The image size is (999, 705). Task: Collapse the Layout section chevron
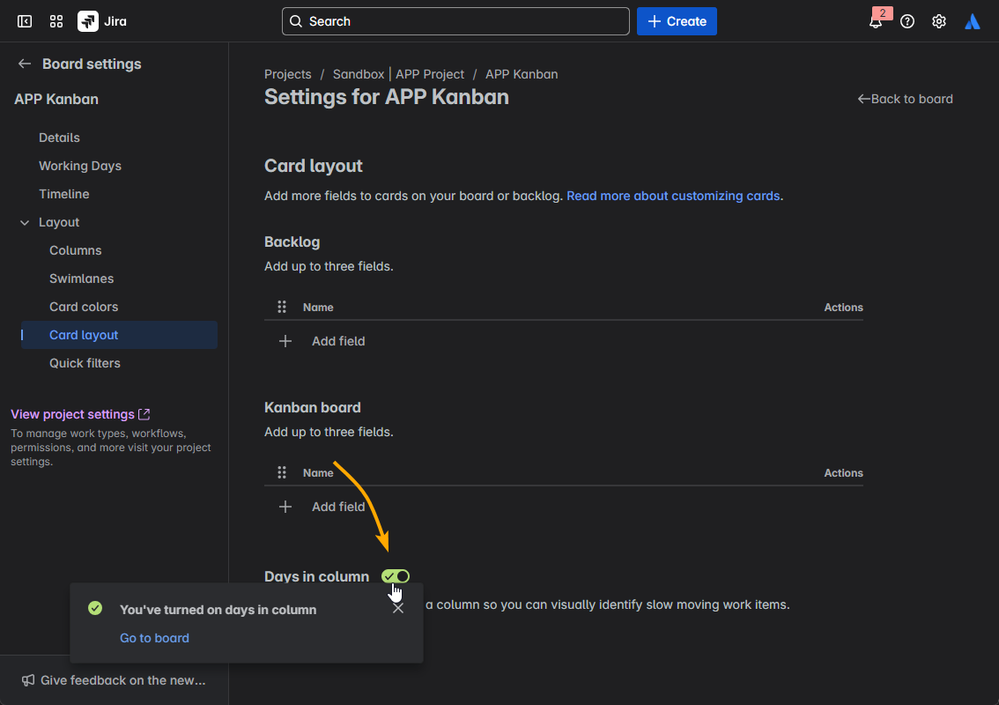tap(24, 222)
